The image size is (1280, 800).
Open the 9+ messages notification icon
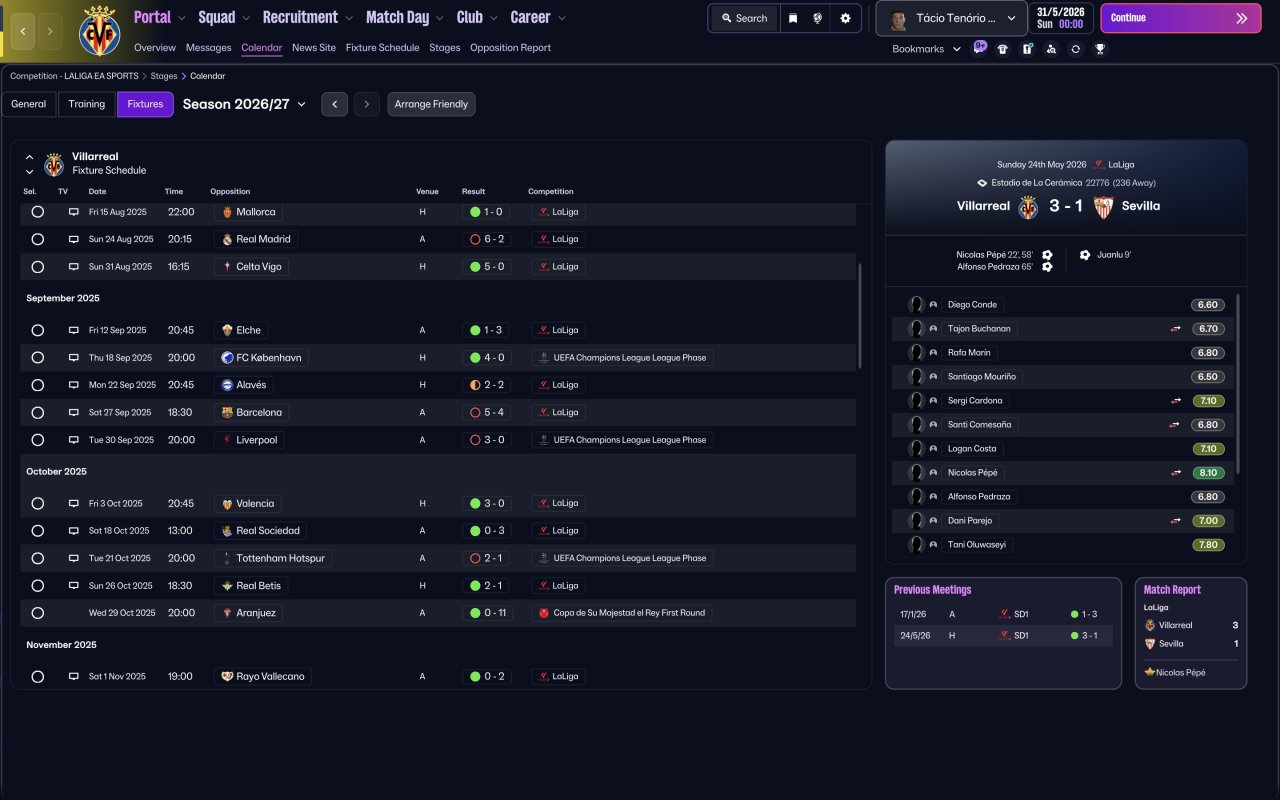[x=979, y=48]
